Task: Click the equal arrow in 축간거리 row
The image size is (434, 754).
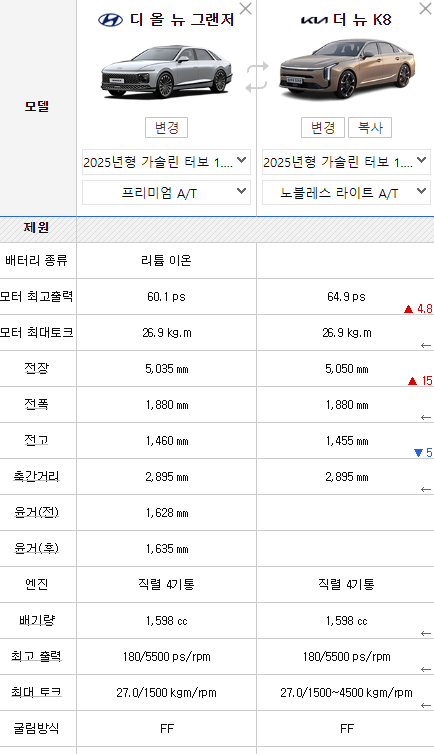Action: coord(426,490)
